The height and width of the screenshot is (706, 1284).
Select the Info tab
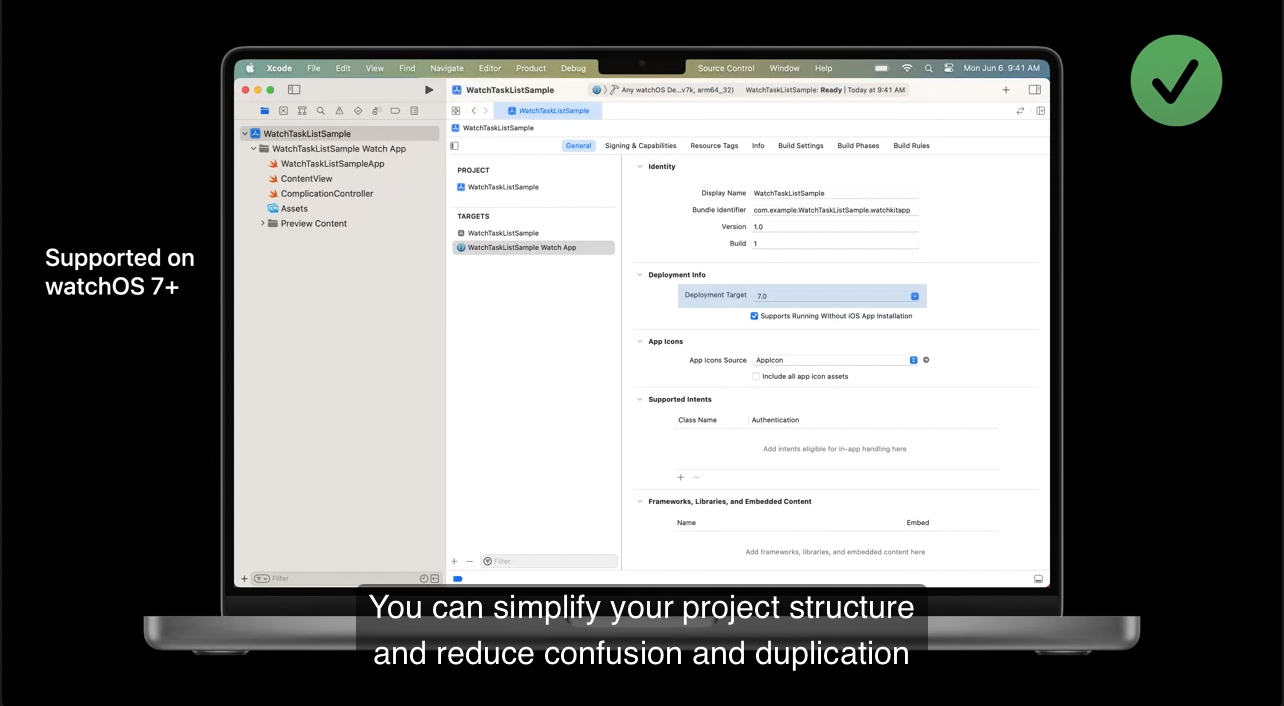(758, 146)
